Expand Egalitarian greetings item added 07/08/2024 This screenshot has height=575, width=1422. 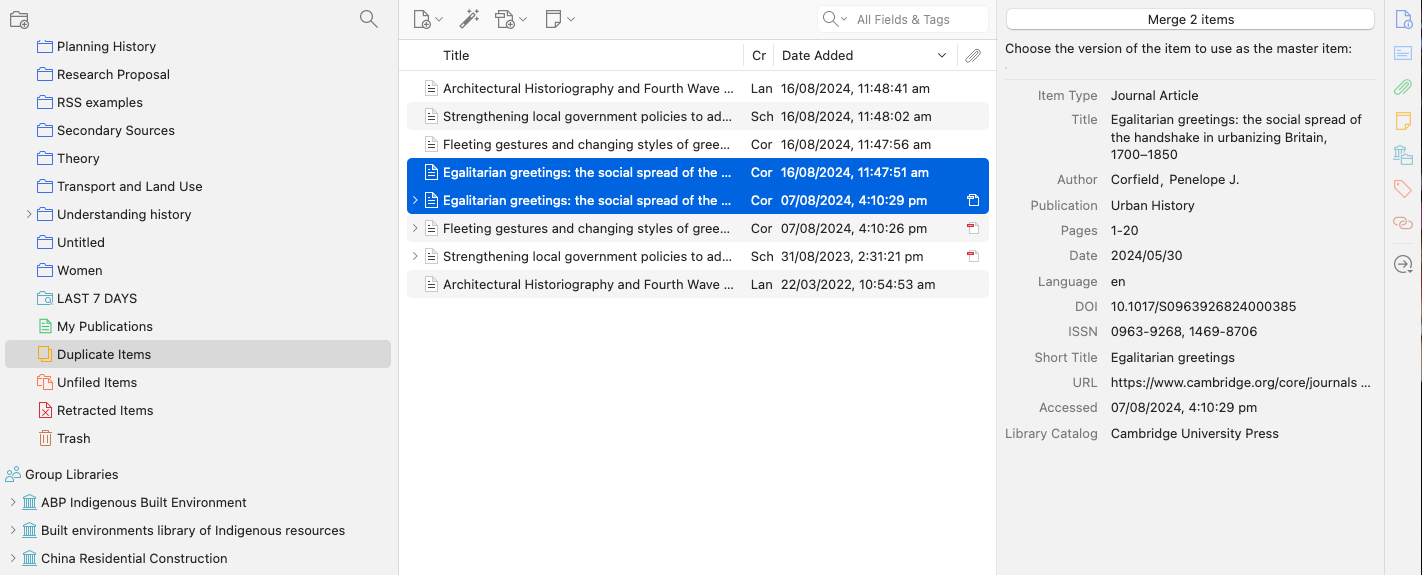pos(415,200)
